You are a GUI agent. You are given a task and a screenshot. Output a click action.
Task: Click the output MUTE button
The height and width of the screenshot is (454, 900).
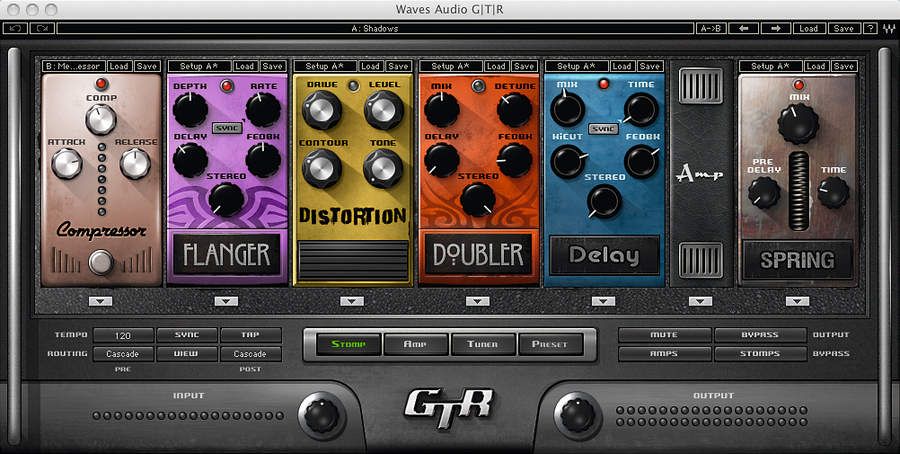[x=665, y=335]
